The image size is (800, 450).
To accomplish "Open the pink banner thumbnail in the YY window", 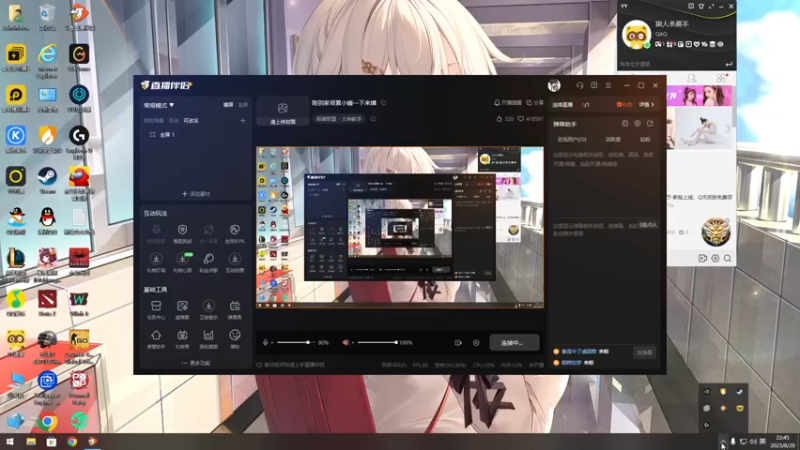I will (699, 96).
